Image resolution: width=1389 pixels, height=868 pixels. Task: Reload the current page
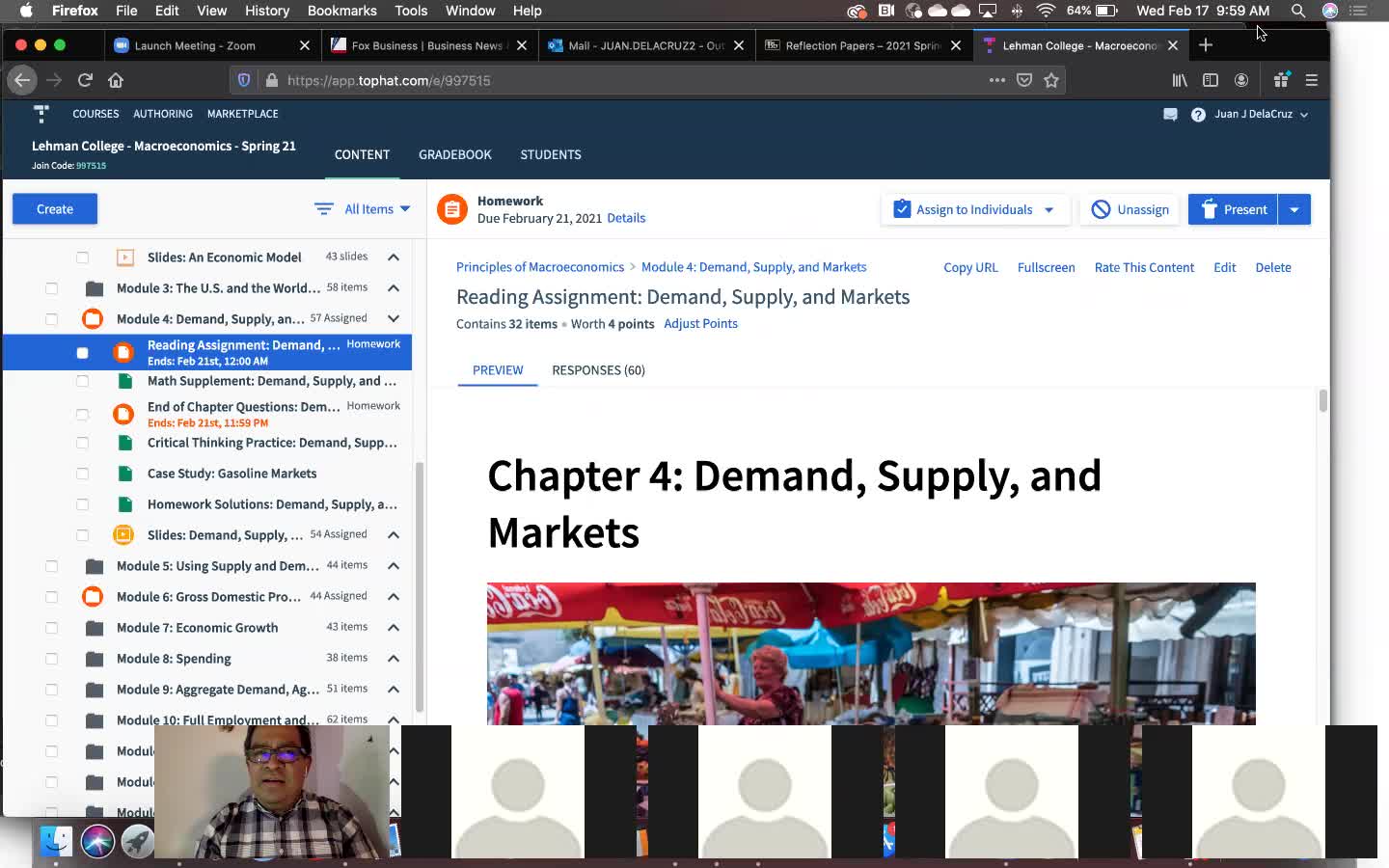pos(85,80)
